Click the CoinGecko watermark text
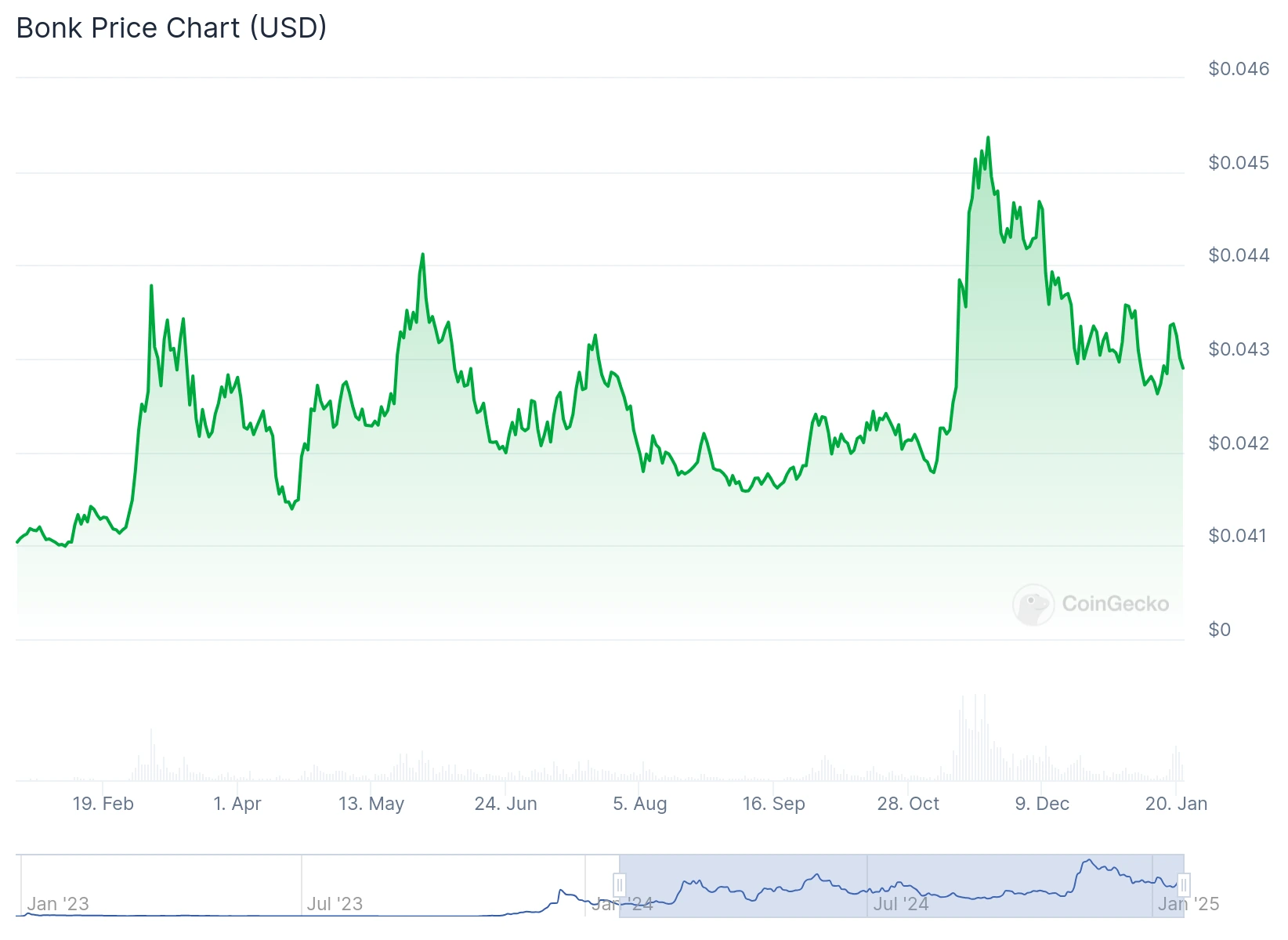 (1115, 604)
